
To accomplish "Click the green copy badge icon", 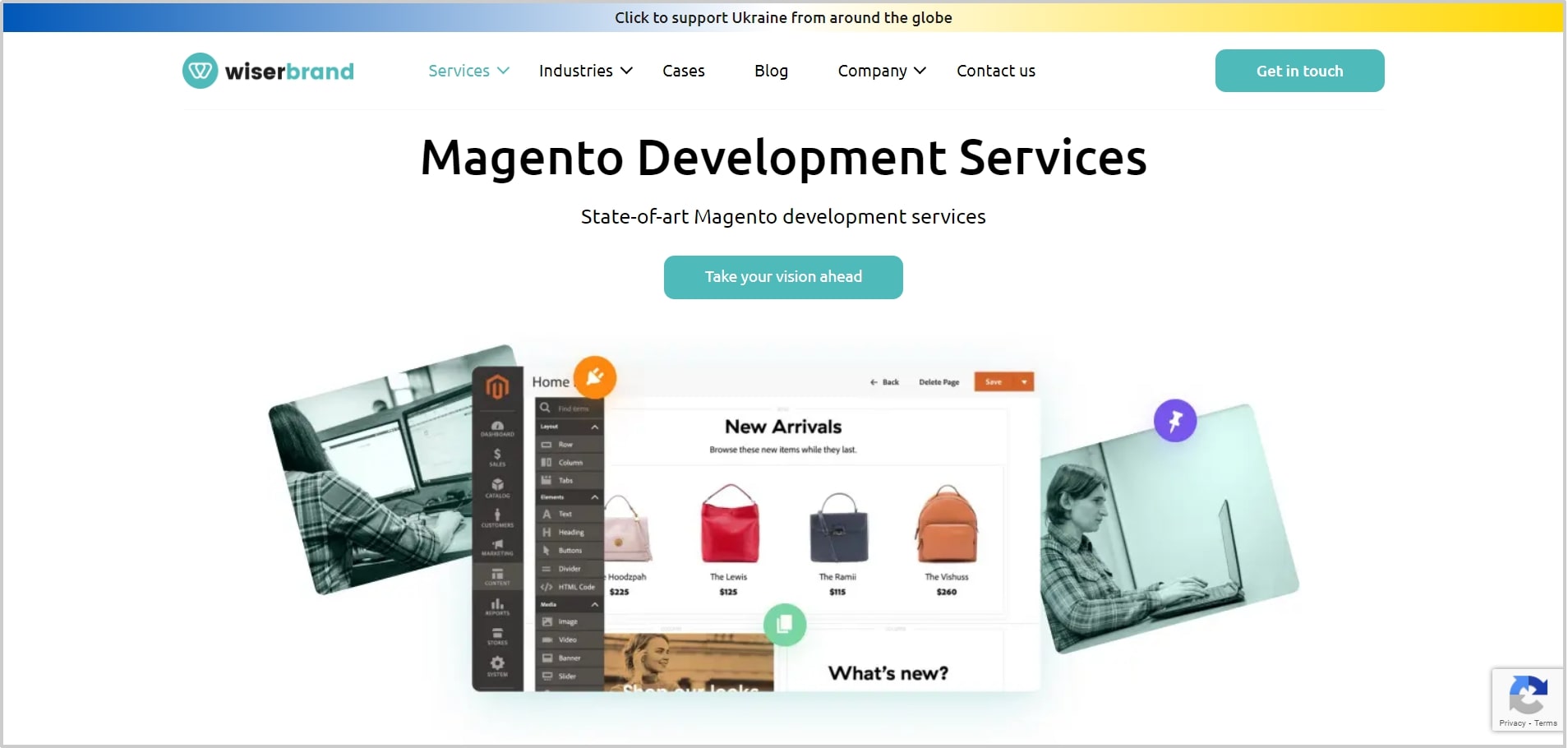I will [784, 625].
